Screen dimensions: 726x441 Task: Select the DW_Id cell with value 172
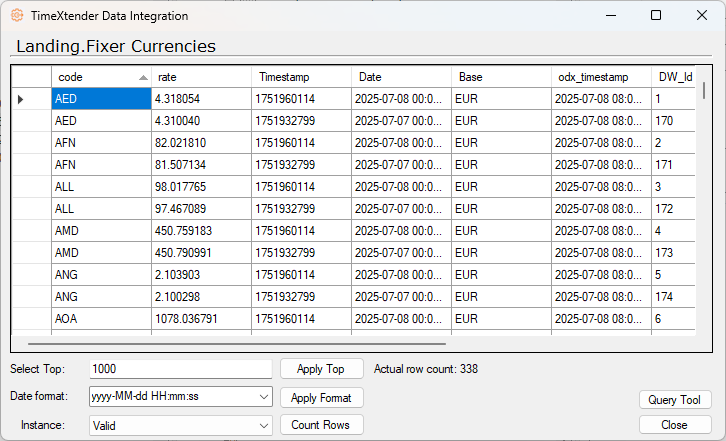[x=674, y=209]
